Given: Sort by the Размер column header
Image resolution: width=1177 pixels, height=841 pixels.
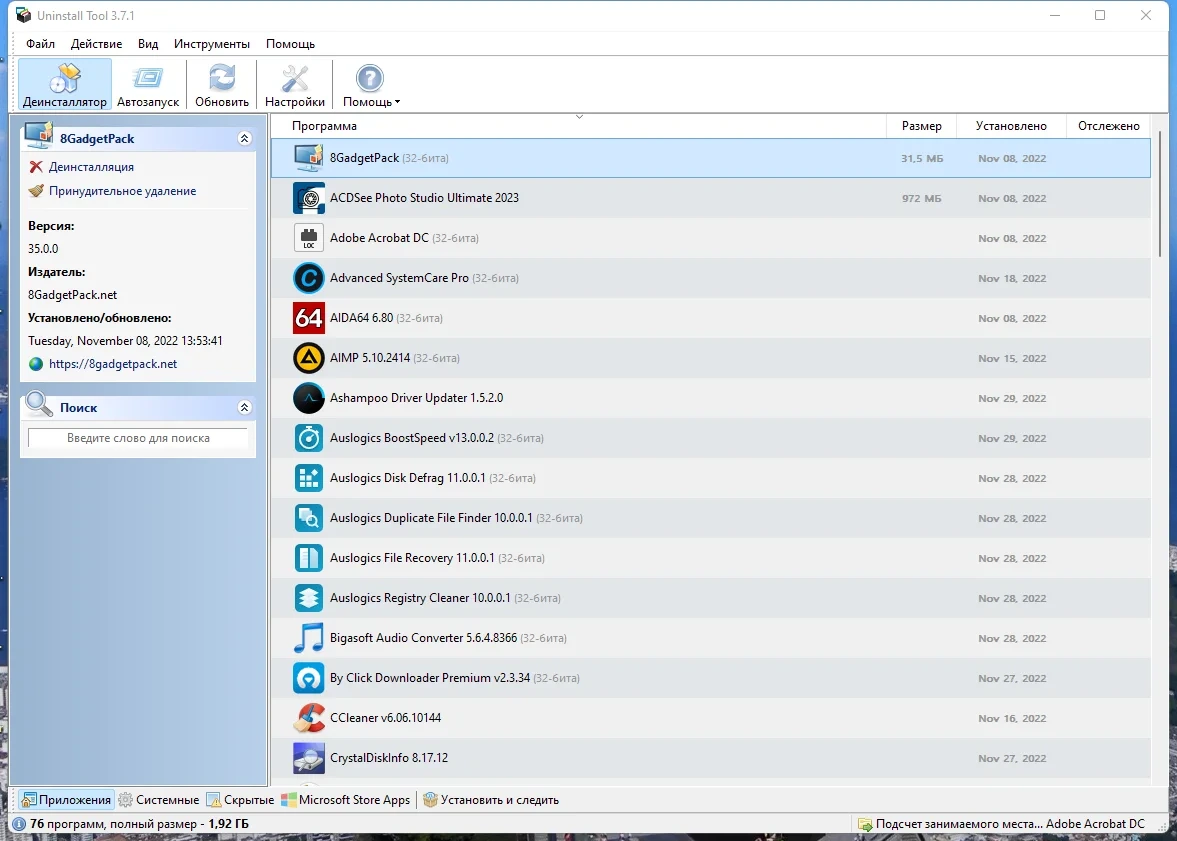Looking at the screenshot, I should pyautogui.click(x=922, y=125).
